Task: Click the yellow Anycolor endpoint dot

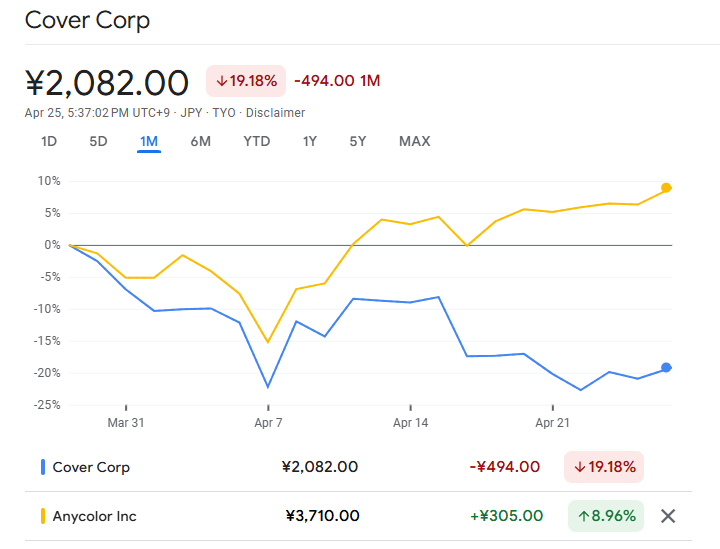Action: point(666,188)
